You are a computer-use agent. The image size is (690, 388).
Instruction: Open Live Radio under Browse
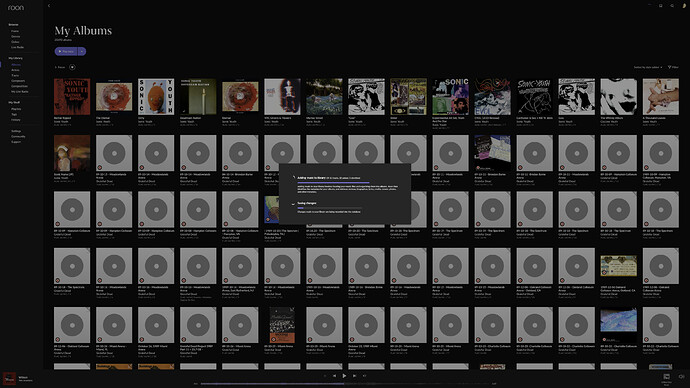[x=17, y=47]
